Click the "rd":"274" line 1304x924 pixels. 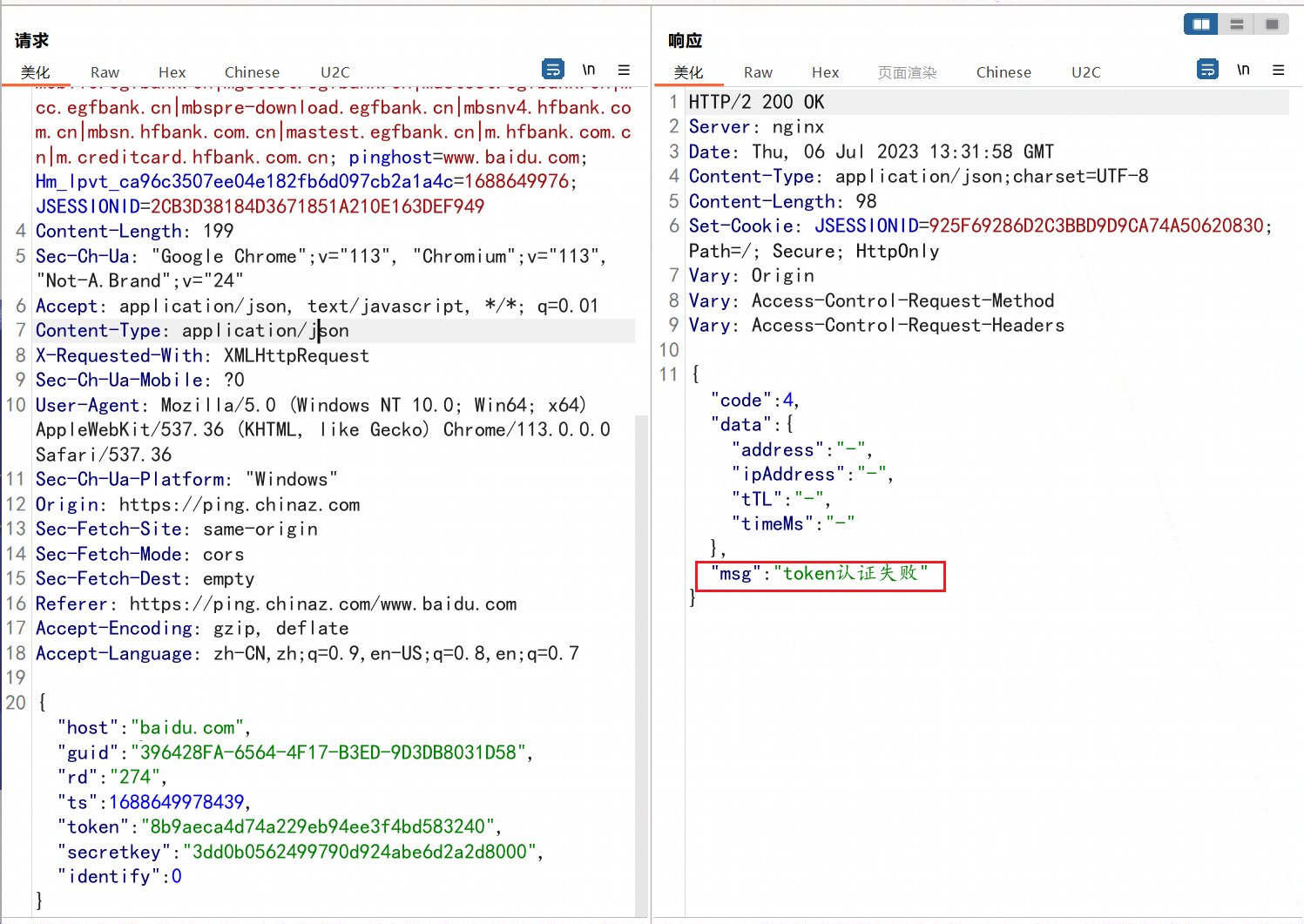coord(111,777)
